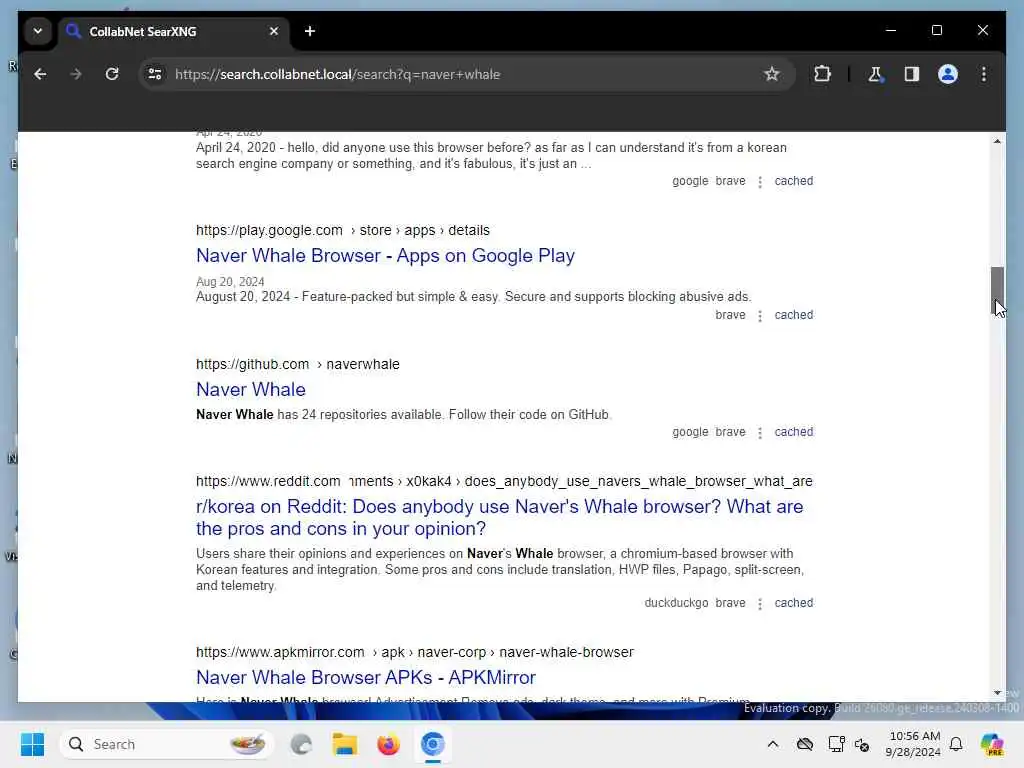
Task: Open Chrome Labs flask icon
Action: point(875,74)
